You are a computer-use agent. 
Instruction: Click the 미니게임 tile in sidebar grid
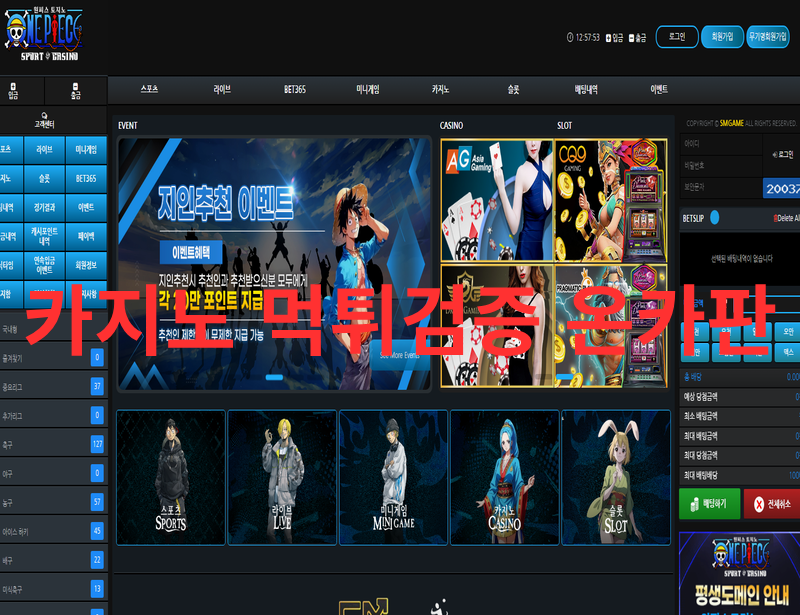(x=86, y=150)
